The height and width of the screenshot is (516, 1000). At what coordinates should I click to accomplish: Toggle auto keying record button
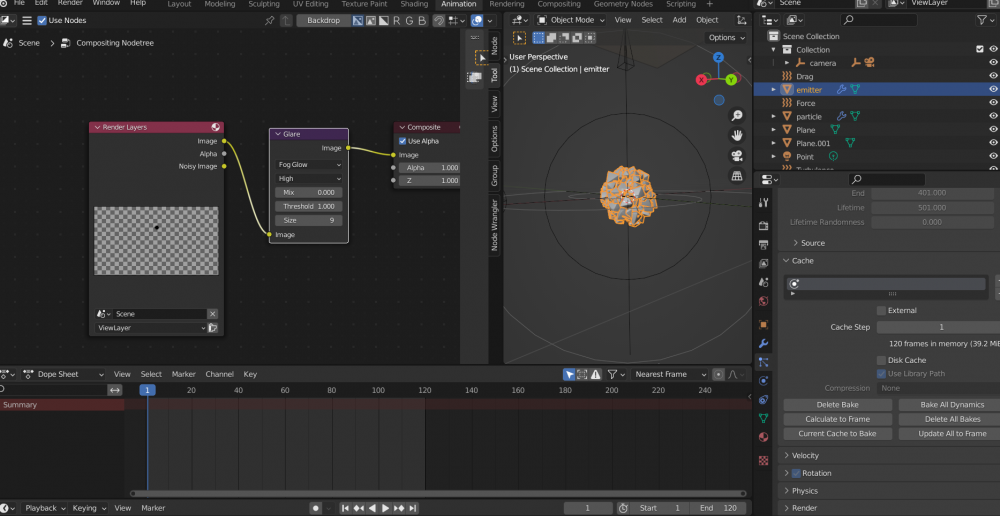click(315, 508)
